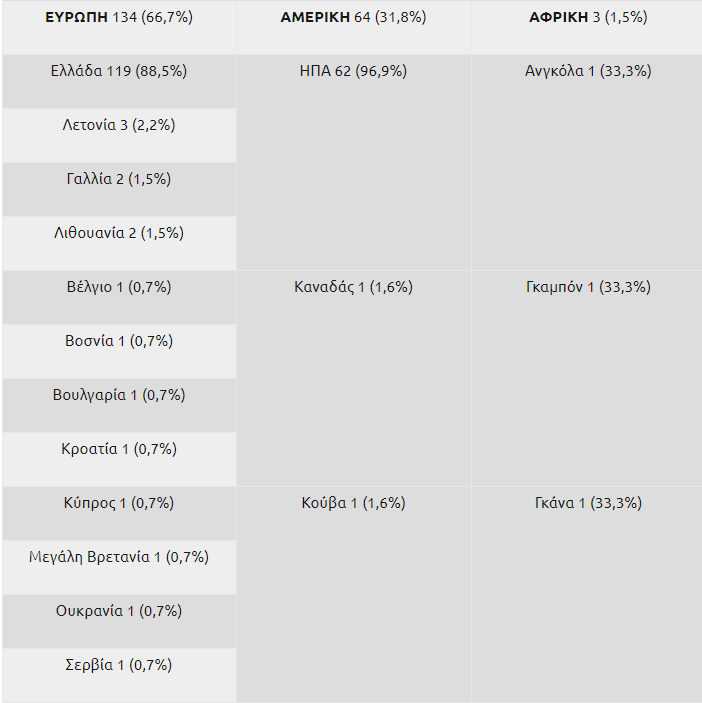Select the Ουκρανία 1 (0,7%) entry
The height and width of the screenshot is (703, 702).
[x=119, y=611]
